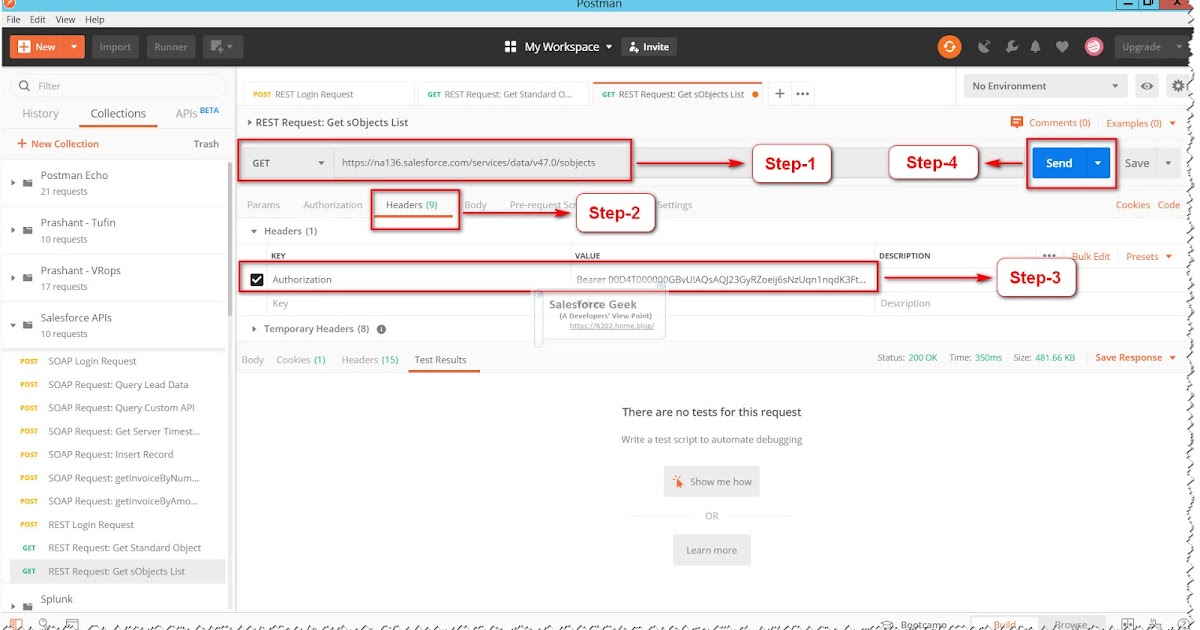Click the Postman Echo folder icon
1200x630 pixels.
(27, 182)
